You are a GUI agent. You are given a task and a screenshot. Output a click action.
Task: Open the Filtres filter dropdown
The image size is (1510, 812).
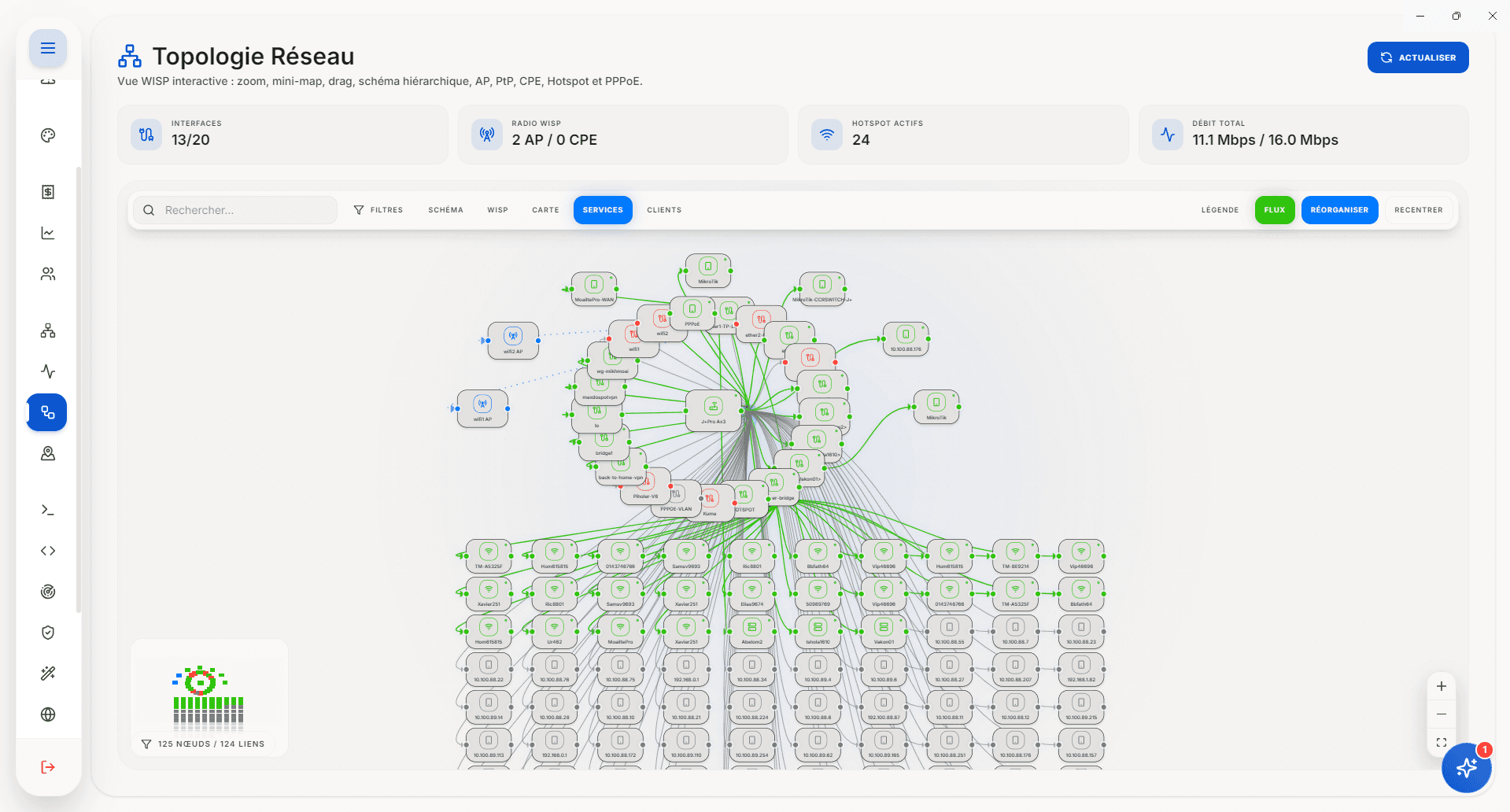(x=378, y=210)
